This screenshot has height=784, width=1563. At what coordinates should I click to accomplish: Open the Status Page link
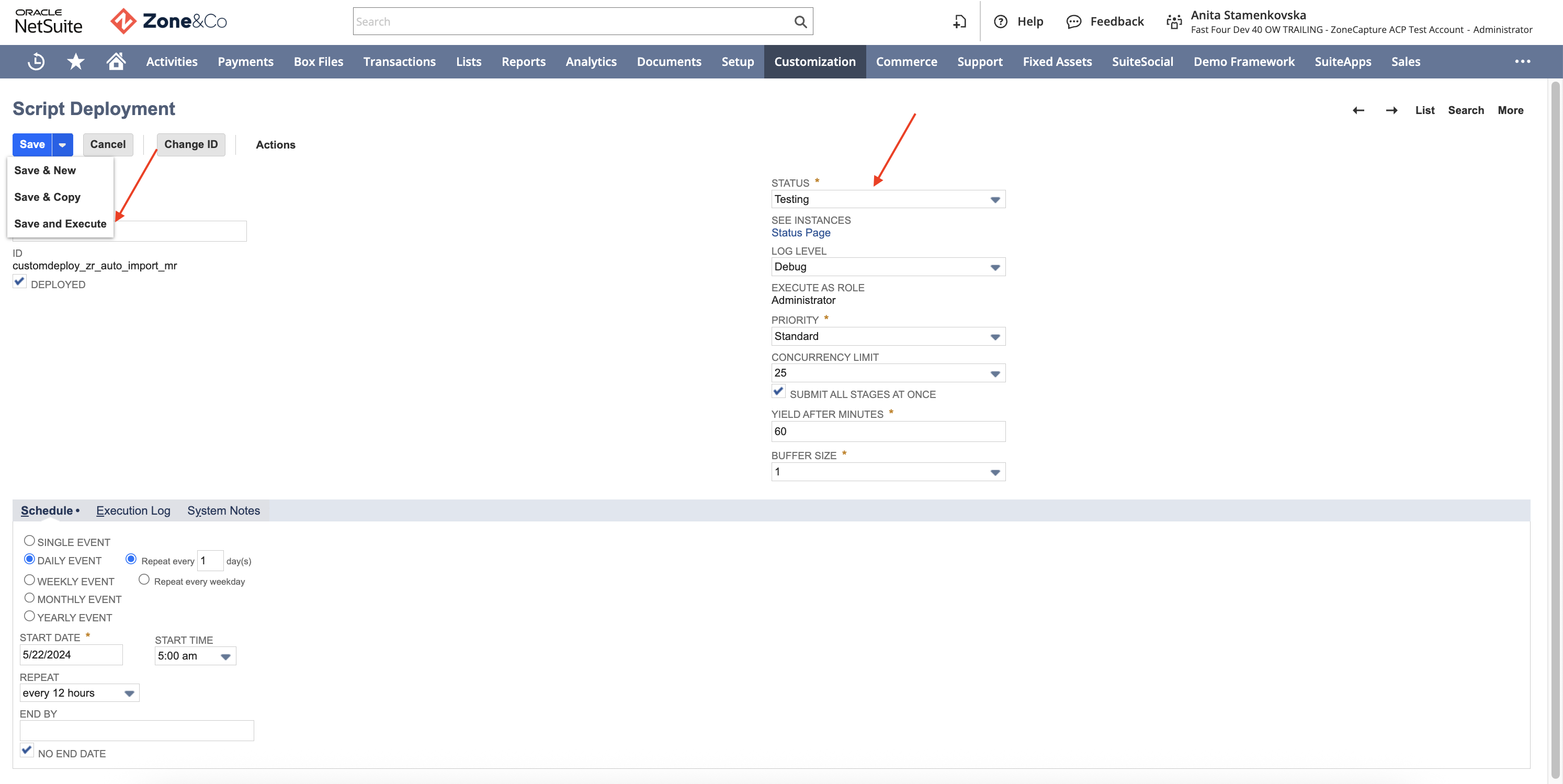click(x=801, y=233)
